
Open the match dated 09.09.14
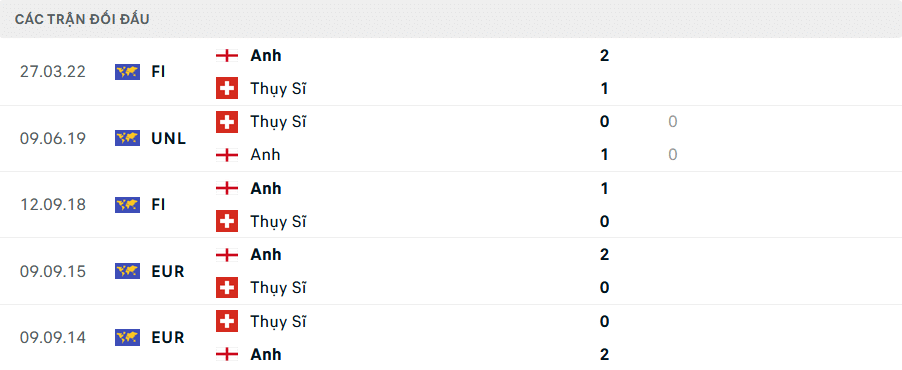tap(451, 338)
